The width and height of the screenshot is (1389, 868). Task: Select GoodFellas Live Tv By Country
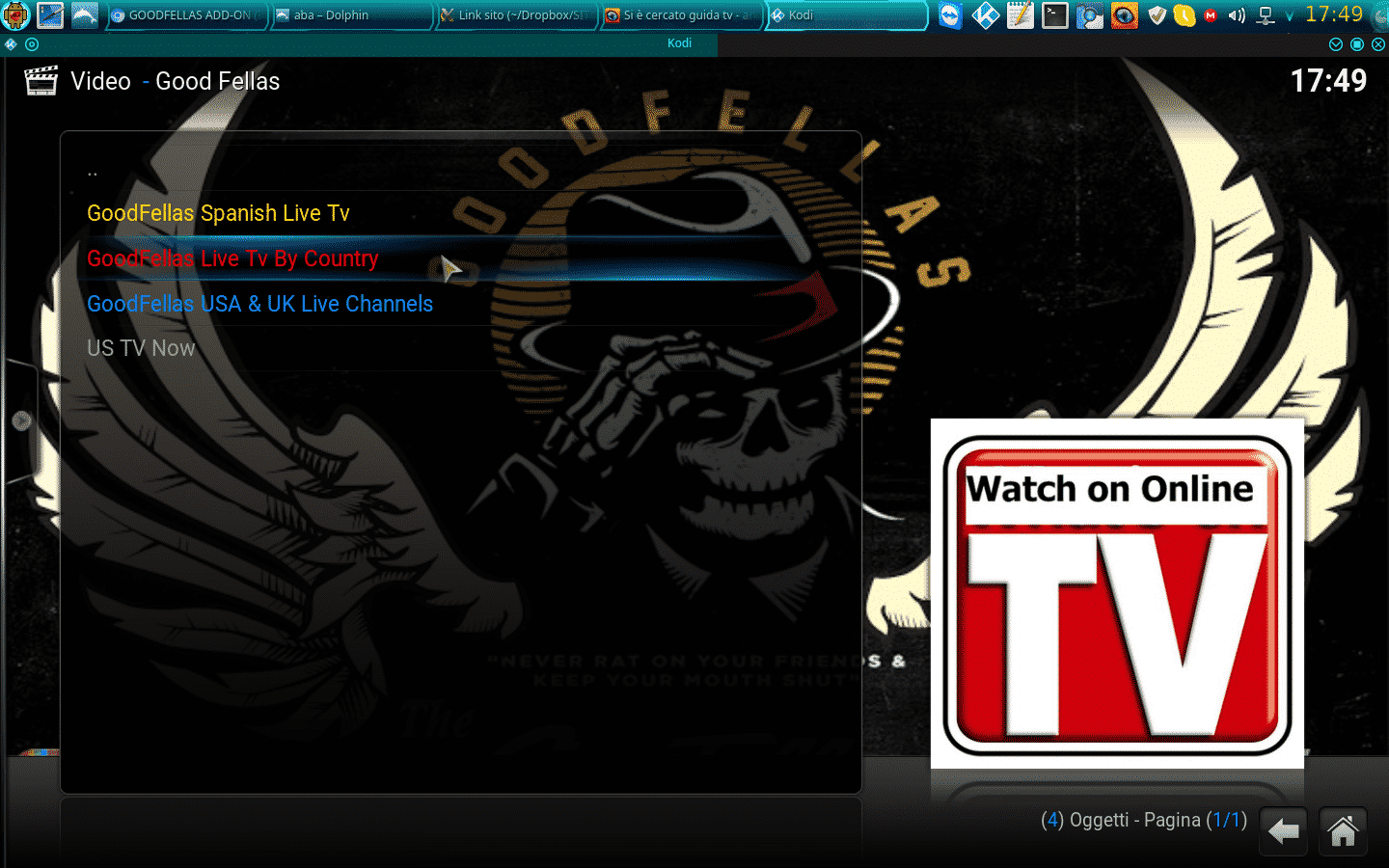(x=461, y=258)
